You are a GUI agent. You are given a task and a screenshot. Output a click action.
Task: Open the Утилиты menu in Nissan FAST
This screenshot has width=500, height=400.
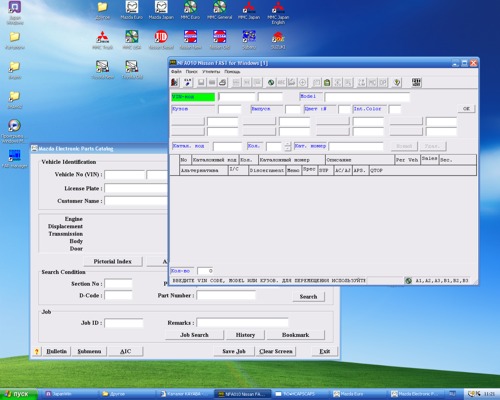point(211,72)
